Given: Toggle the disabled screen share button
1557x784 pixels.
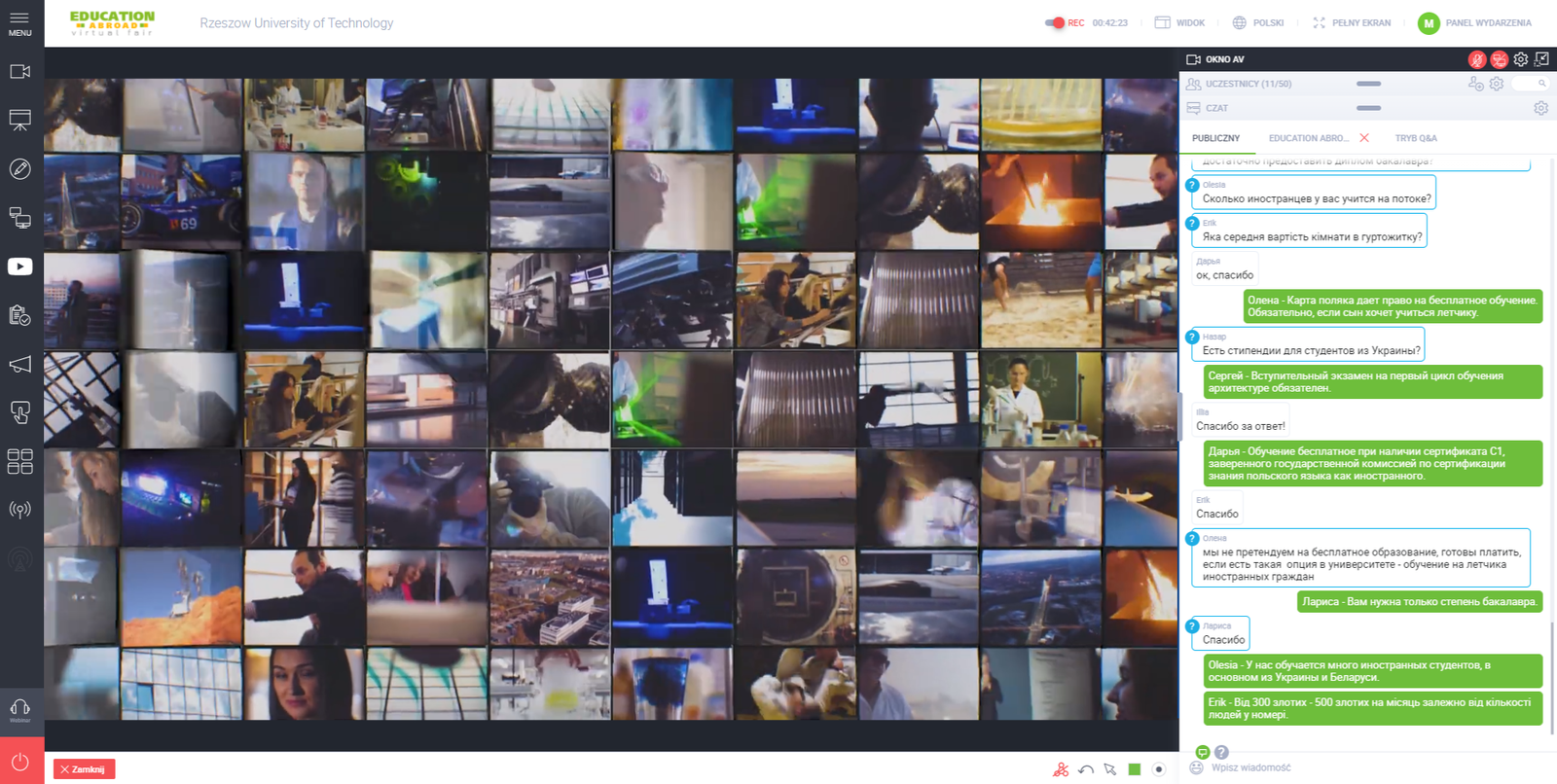Looking at the screenshot, I should pyautogui.click(x=1499, y=59).
